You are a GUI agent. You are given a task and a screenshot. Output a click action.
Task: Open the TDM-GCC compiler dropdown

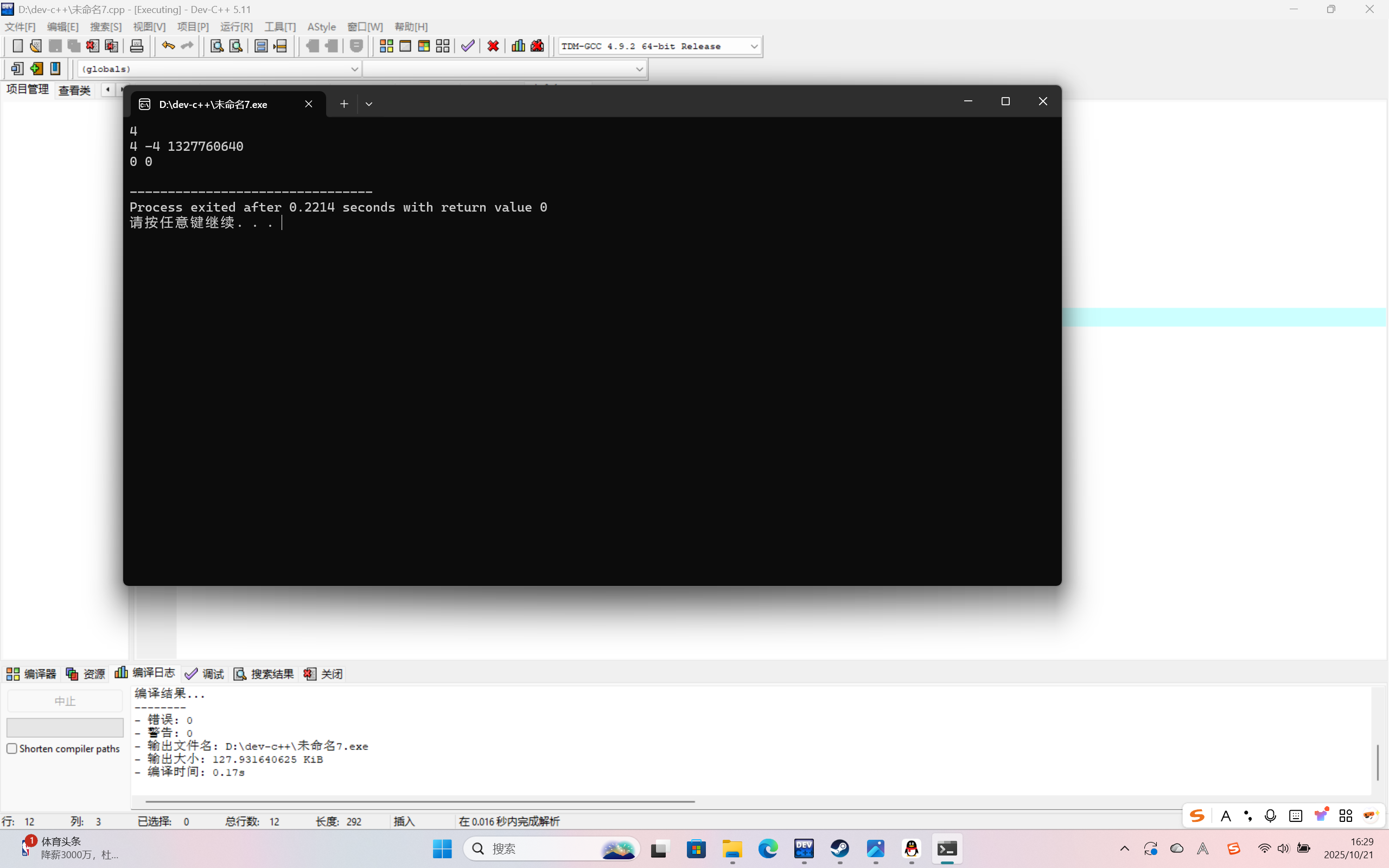(754, 47)
